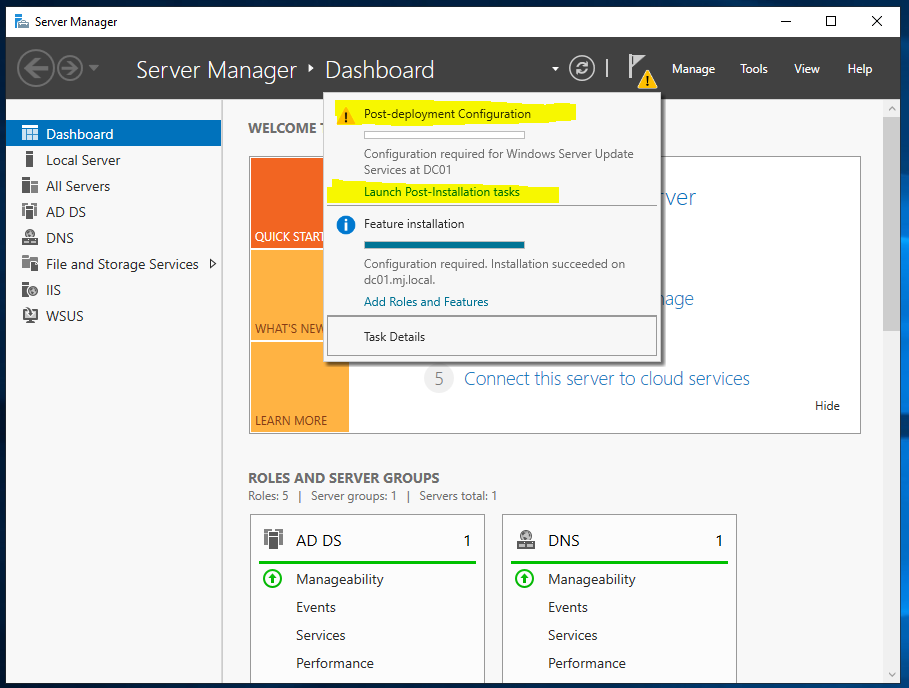Click the Feature installation progress bar
This screenshot has width=909, height=688.
point(444,245)
